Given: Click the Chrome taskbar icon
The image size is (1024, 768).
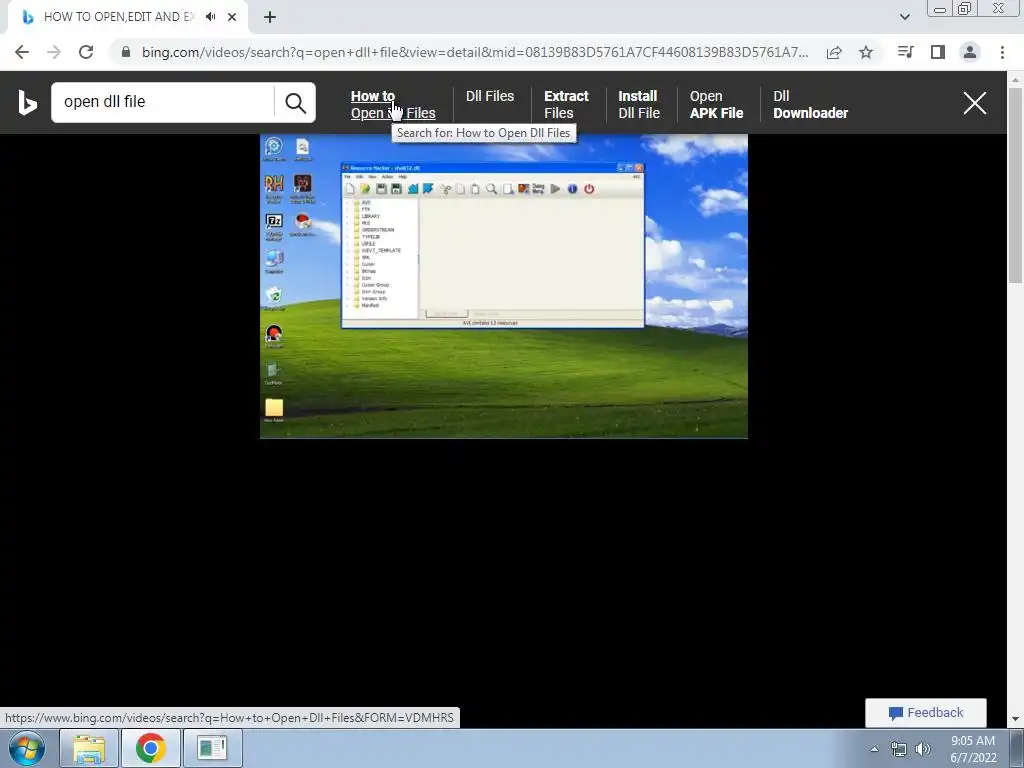Looking at the screenshot, I should 150,748.
